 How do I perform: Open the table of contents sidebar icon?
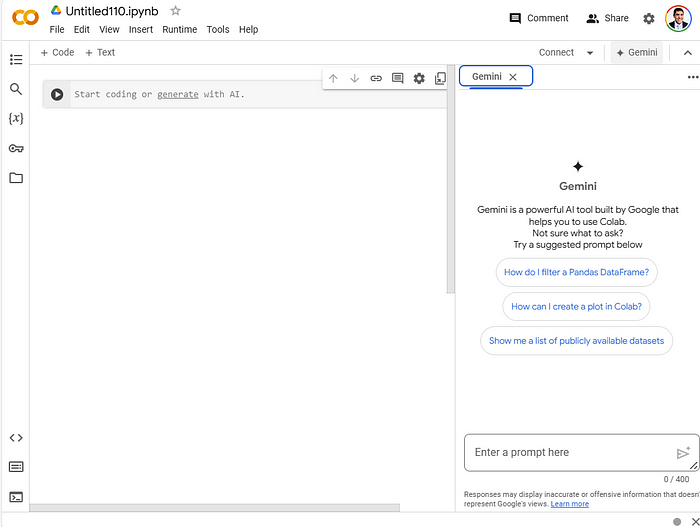[16, 59]
